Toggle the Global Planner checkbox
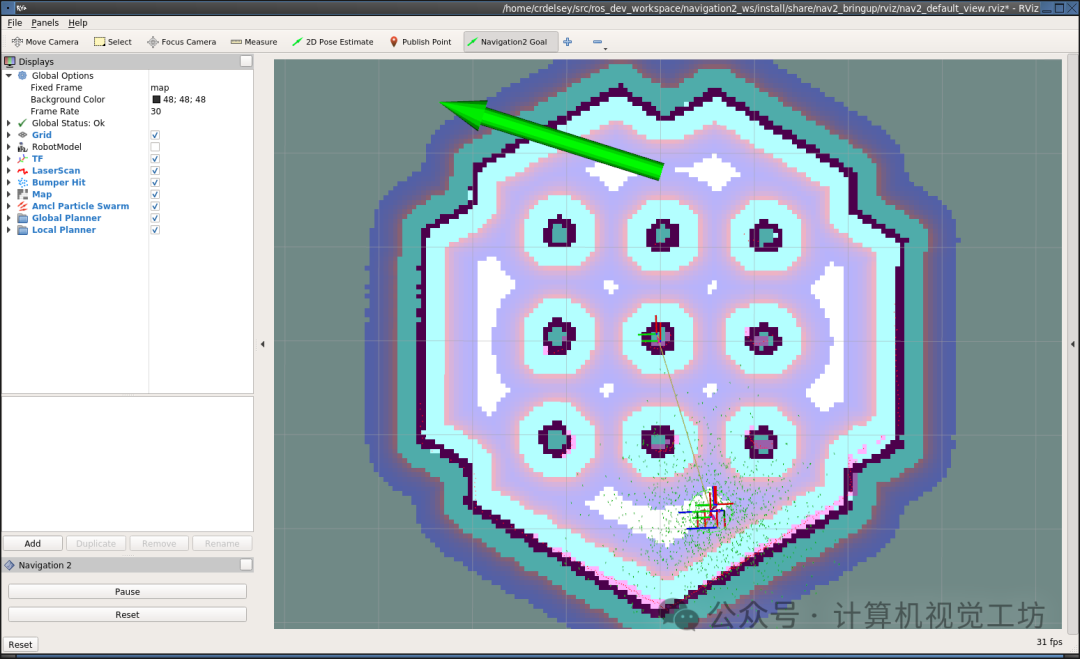This screenshot has width=1080, height=659. click(x=155, y=218)
